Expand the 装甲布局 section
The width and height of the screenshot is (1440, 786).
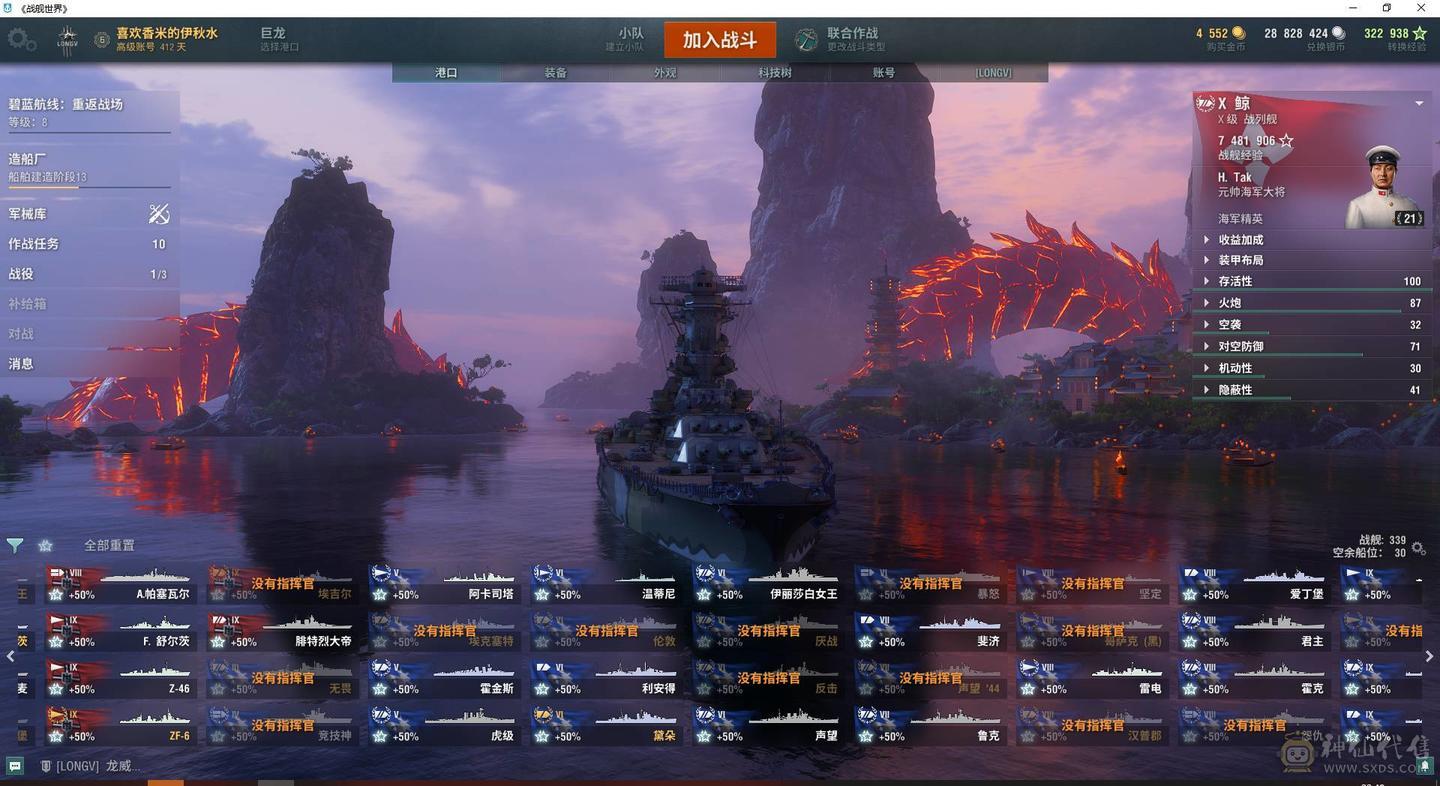[x=1313, y=260]
